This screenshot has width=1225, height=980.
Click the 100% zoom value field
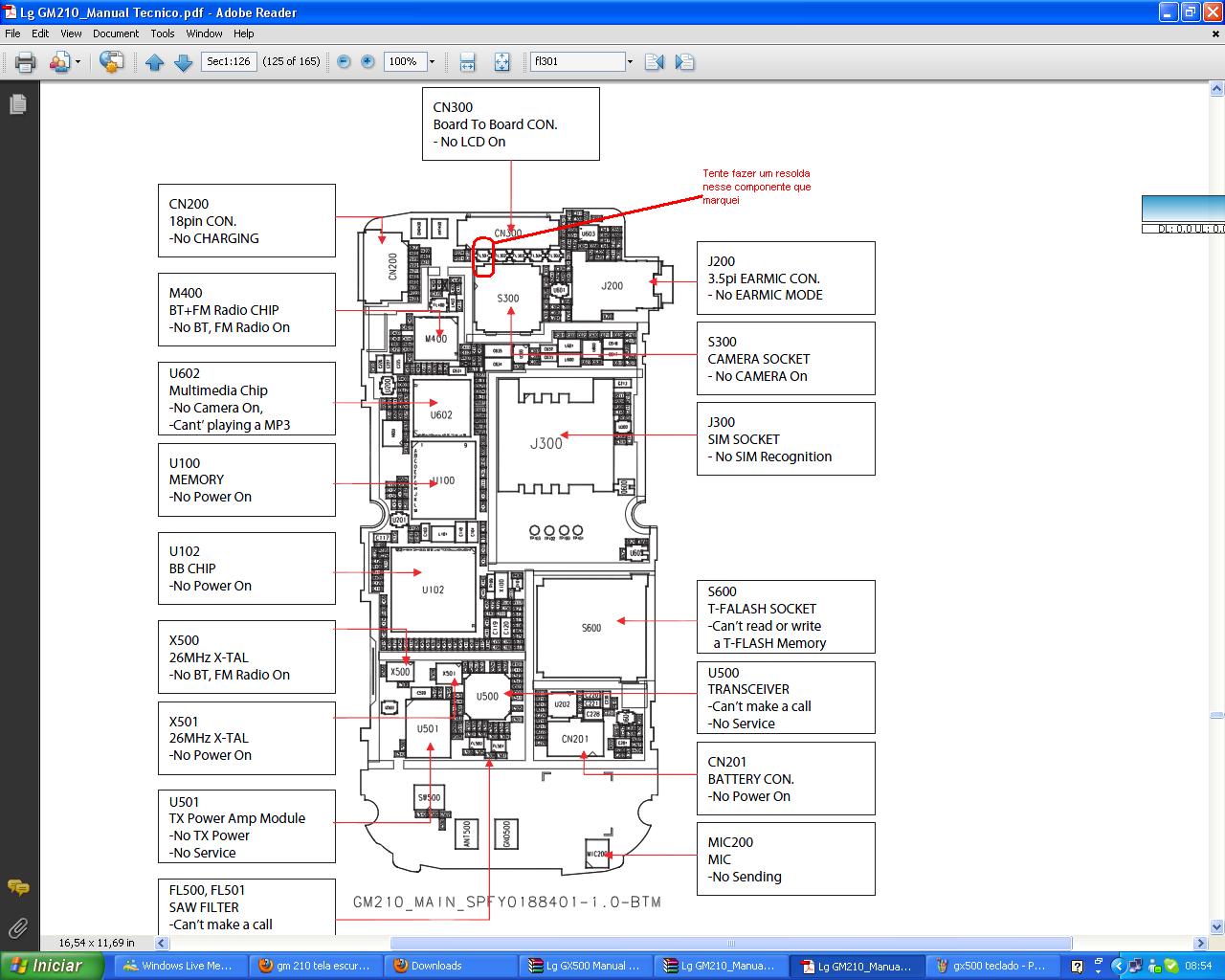pyautogui.click(x=405, y=61)
